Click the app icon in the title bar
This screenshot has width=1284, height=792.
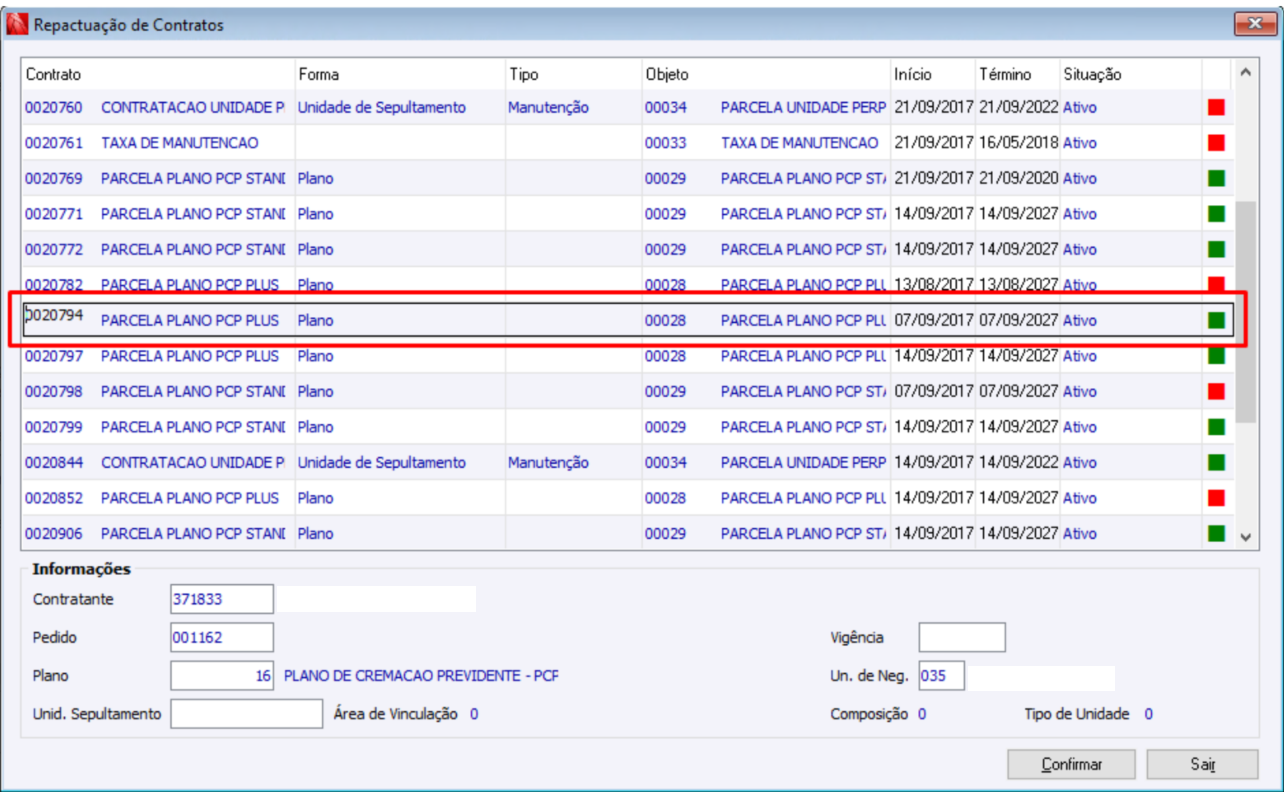point(18,24)
